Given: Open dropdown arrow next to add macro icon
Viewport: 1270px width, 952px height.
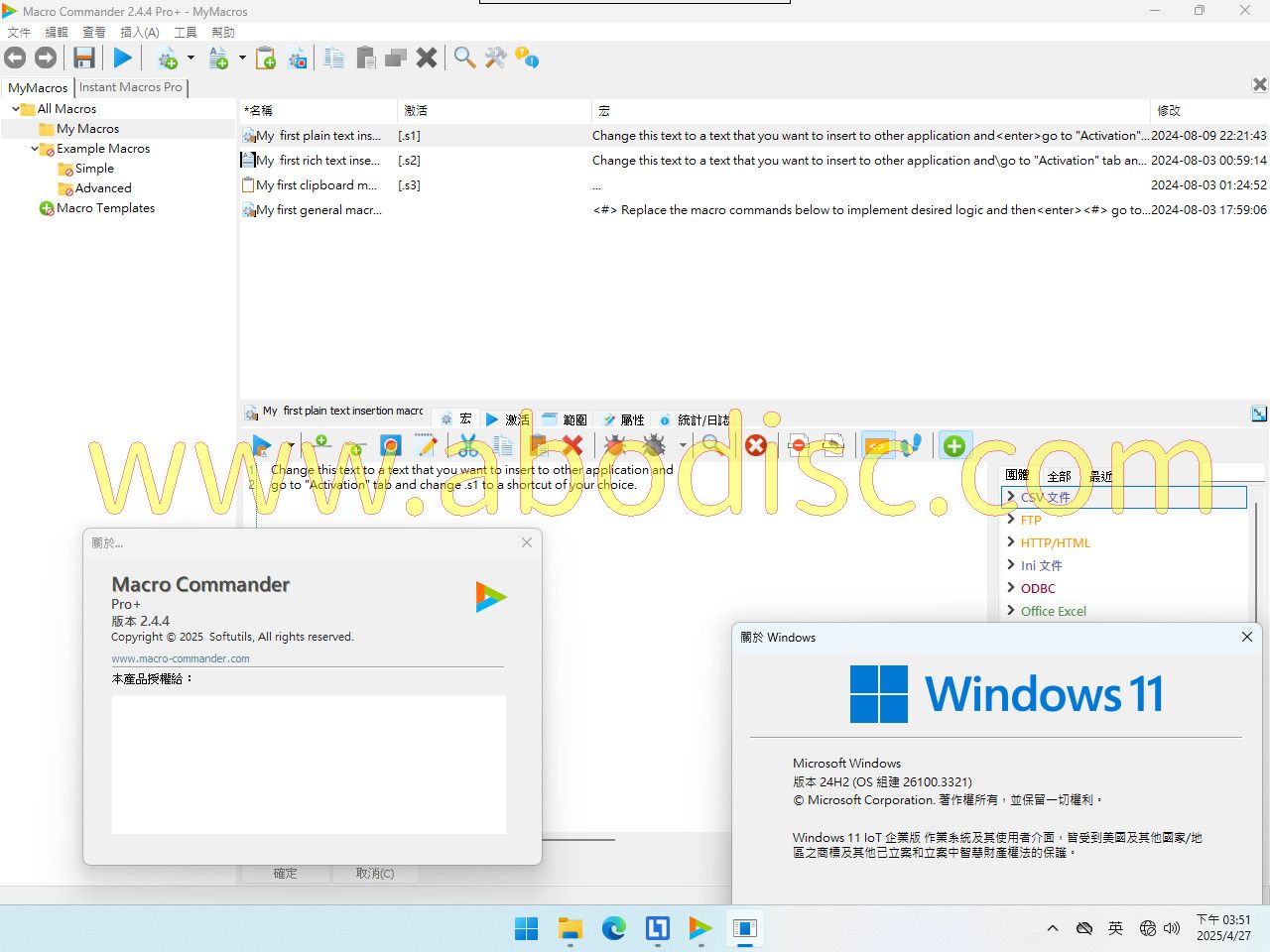Looking at the screenshot, I should [190, 59].
